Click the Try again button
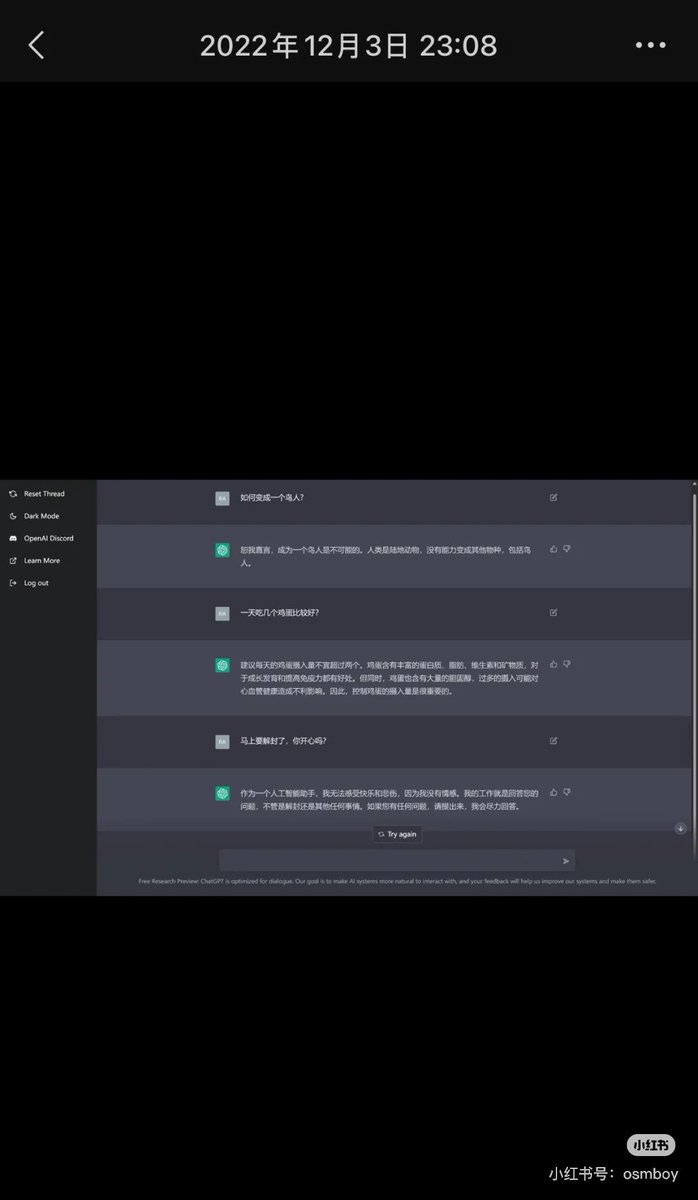698x1200 pixels. coord(398,834)
